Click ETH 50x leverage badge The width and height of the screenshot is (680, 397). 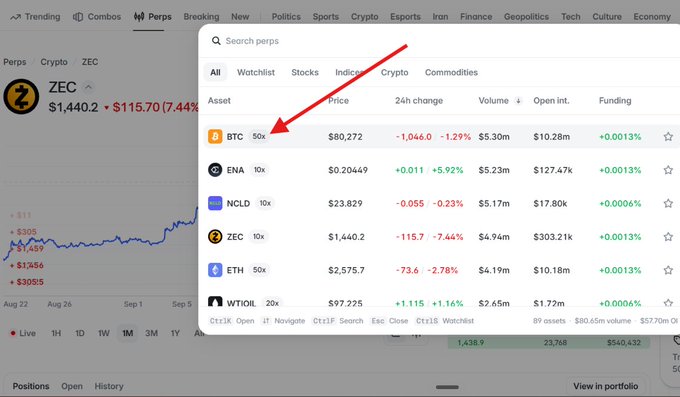point(259,270)
